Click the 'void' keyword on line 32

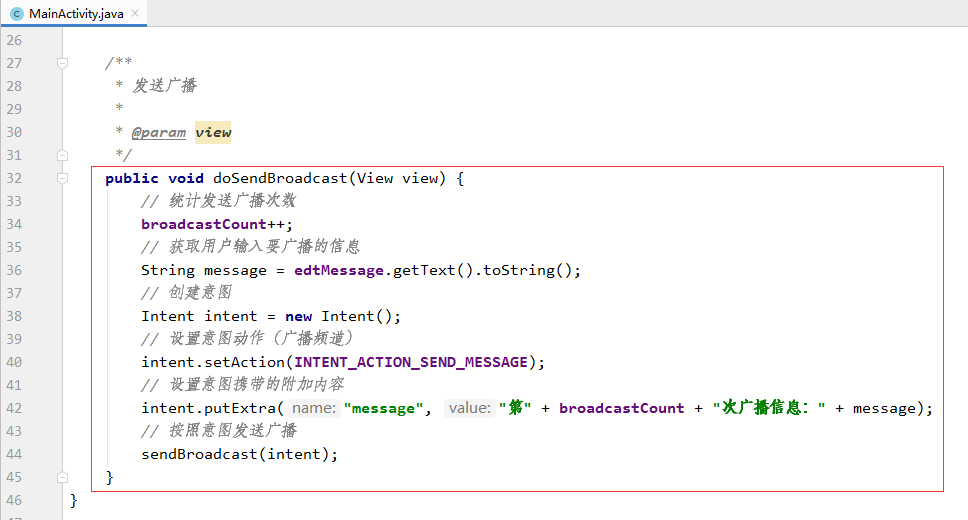coord(186,178)
